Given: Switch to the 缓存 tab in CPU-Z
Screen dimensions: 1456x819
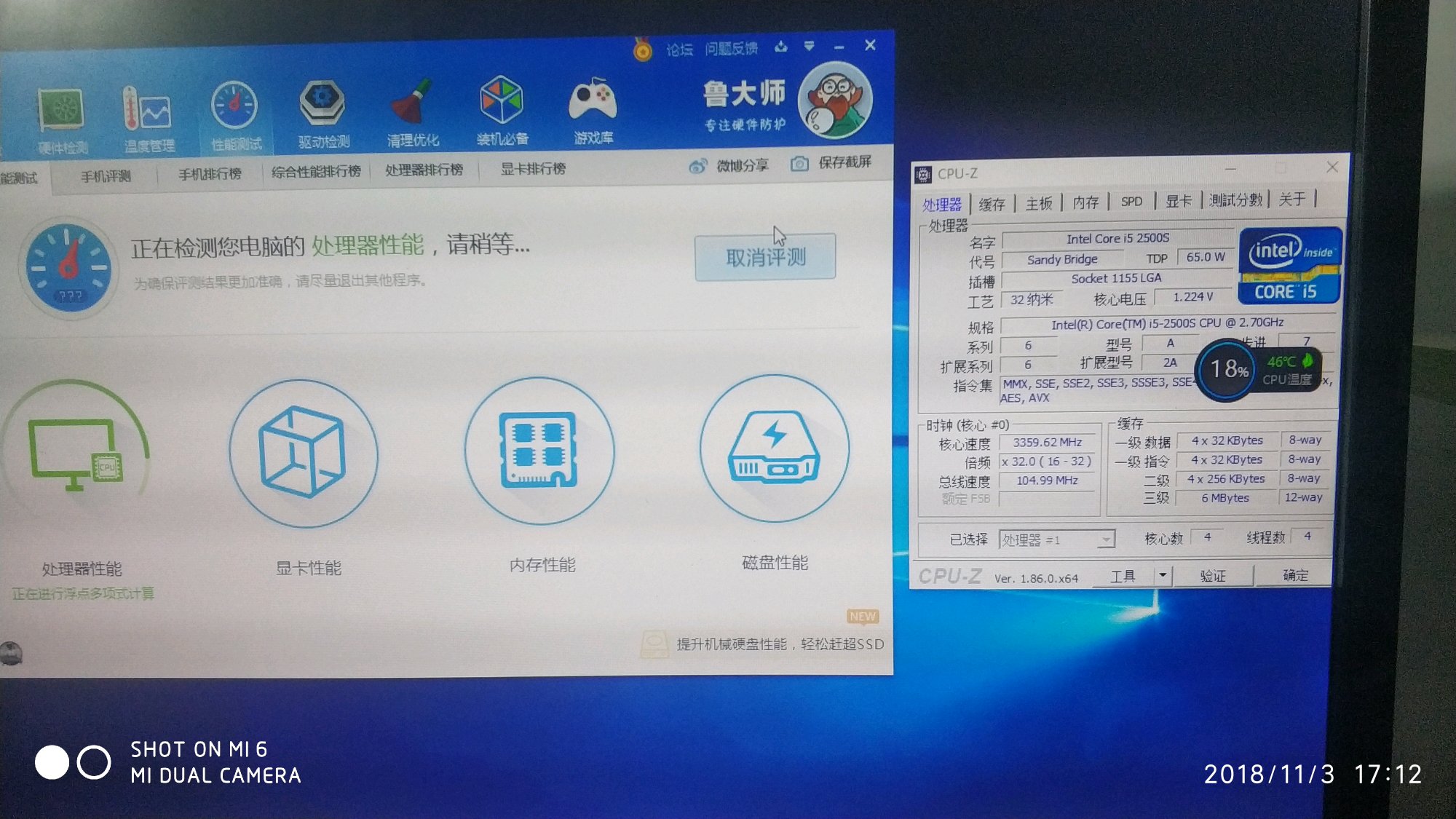Looking at the screenshot, I should point(992,204).
